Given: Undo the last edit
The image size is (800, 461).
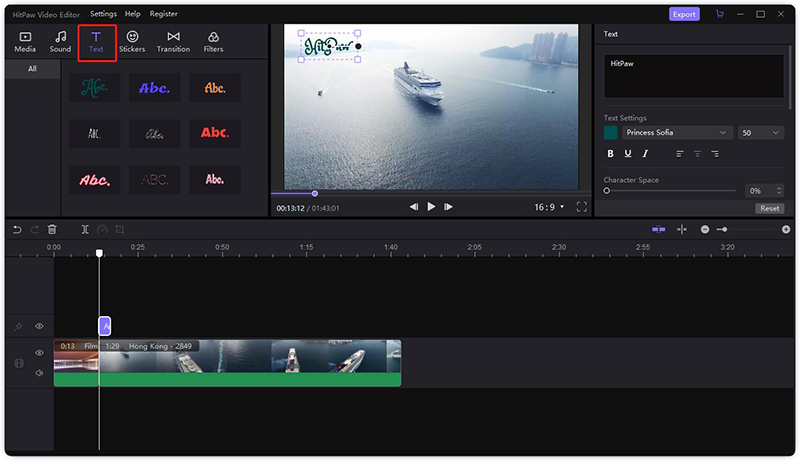Looking at the screenshot, I should point(16,229).
